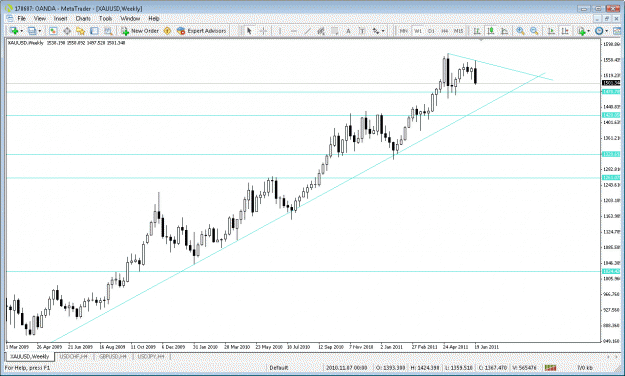Image resolution: width=625 pixels, height=376 pixels.
Task: Open the Tools menu
Action: 105,18
